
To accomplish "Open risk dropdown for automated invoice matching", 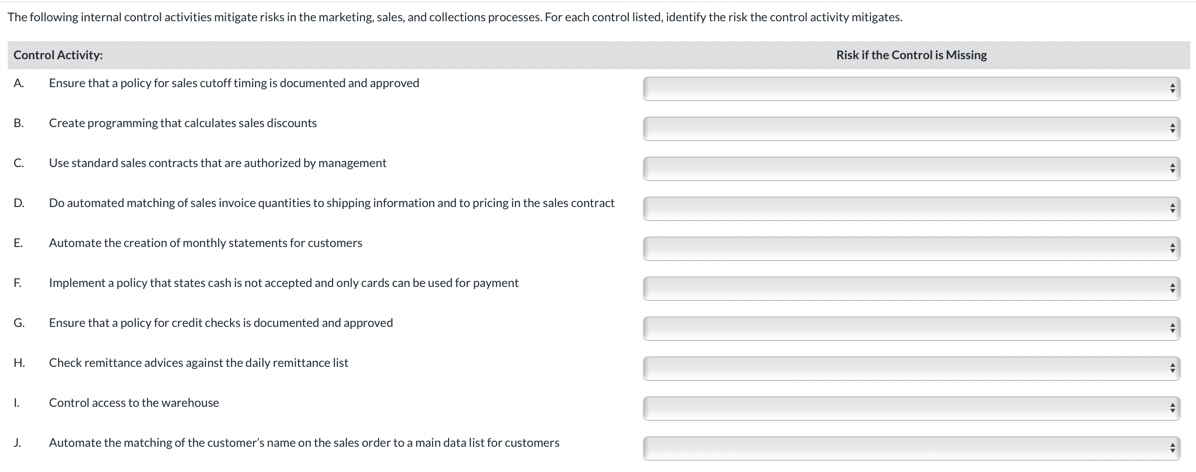I will [x=911, y=209].
